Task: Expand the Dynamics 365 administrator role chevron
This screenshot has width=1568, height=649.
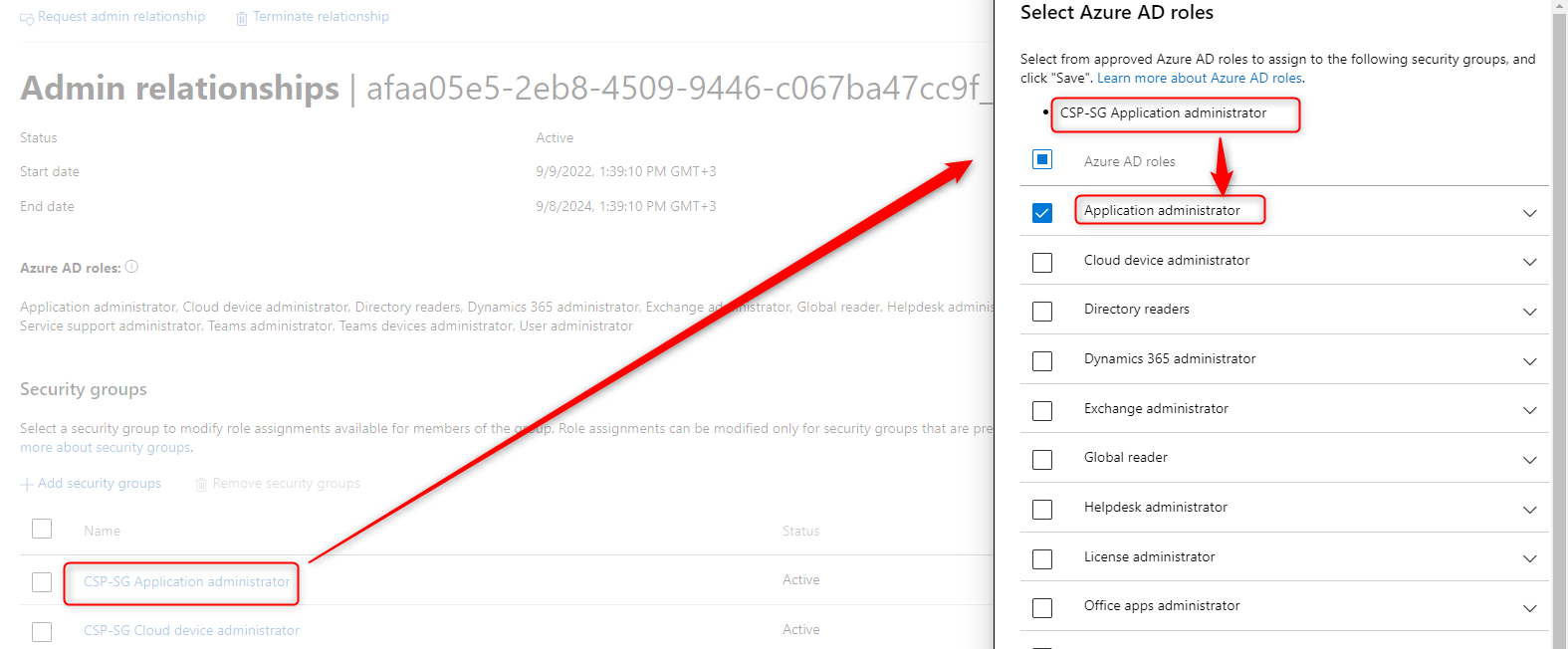Action: pos(1530,361)
